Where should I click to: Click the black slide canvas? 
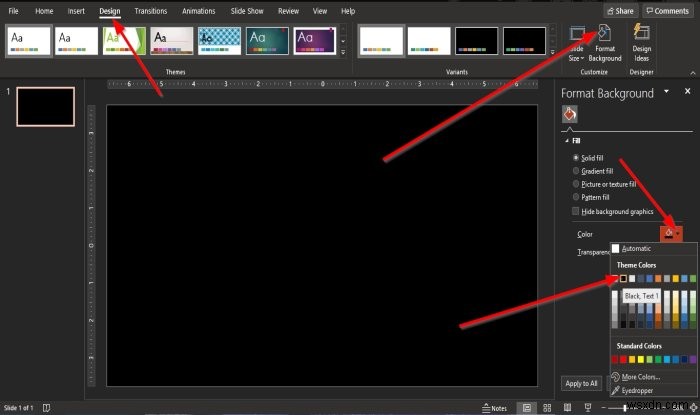322,245
